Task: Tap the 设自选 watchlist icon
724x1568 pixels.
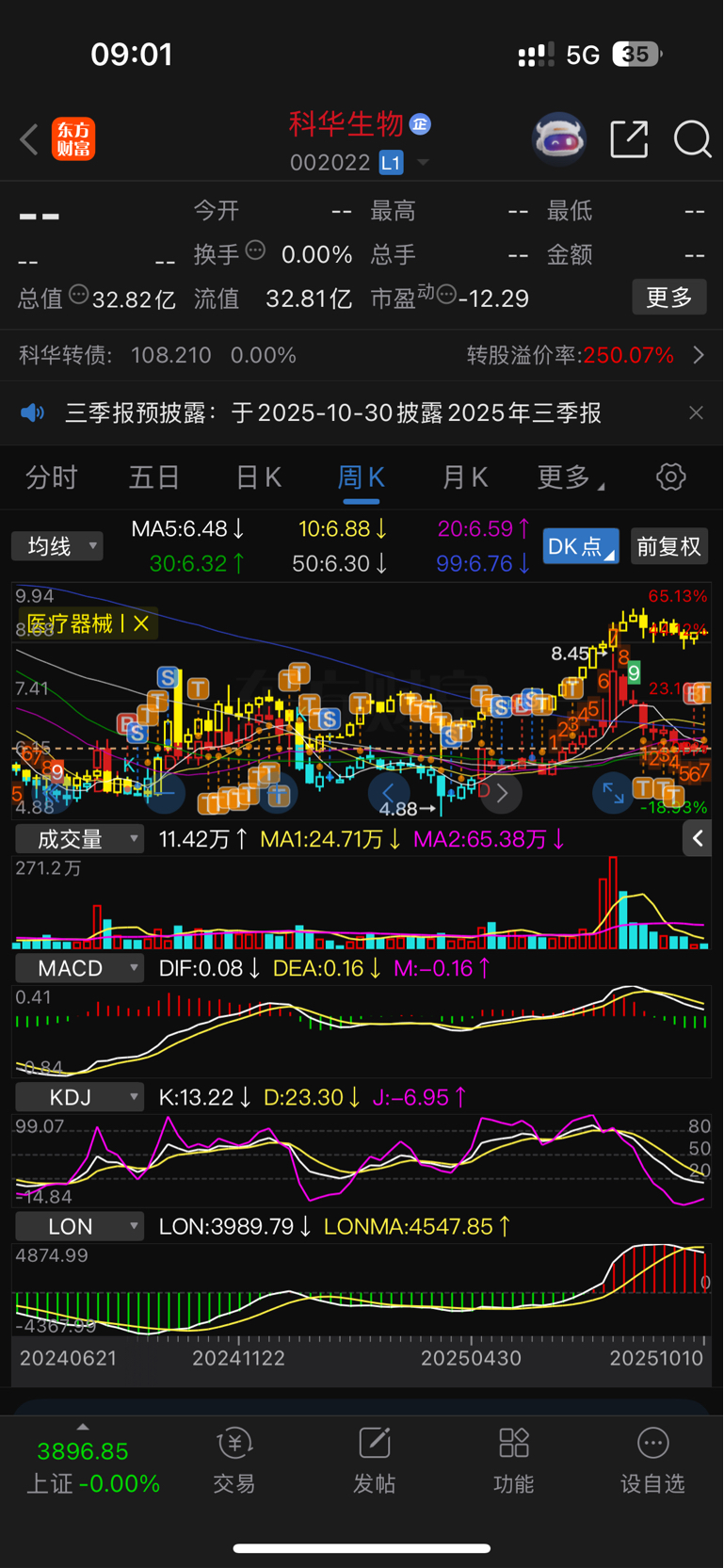Action: pos(652,1462)
